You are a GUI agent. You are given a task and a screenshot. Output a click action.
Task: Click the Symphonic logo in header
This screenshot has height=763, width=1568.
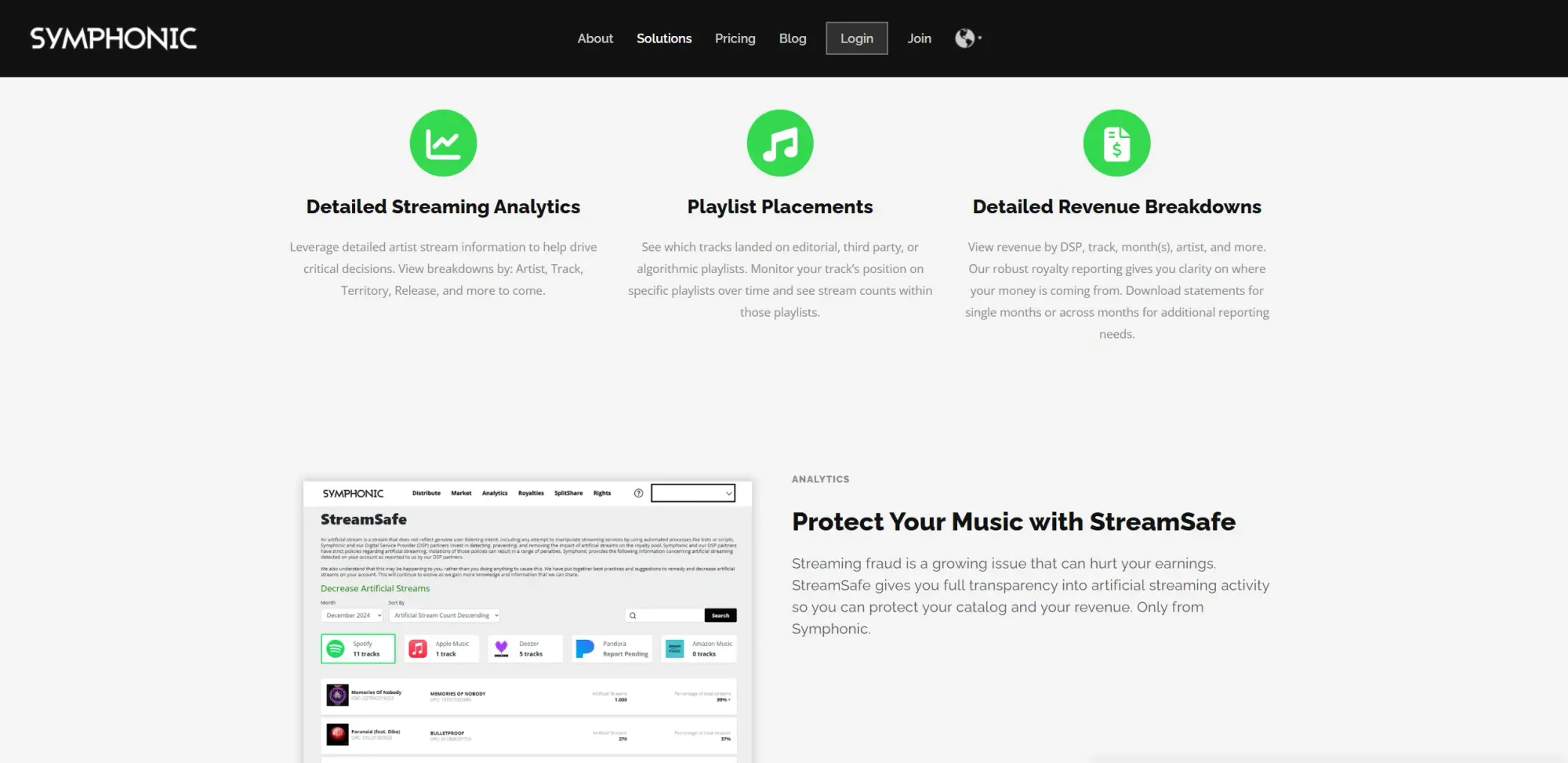pyautogui.click(x=114, y=38)
